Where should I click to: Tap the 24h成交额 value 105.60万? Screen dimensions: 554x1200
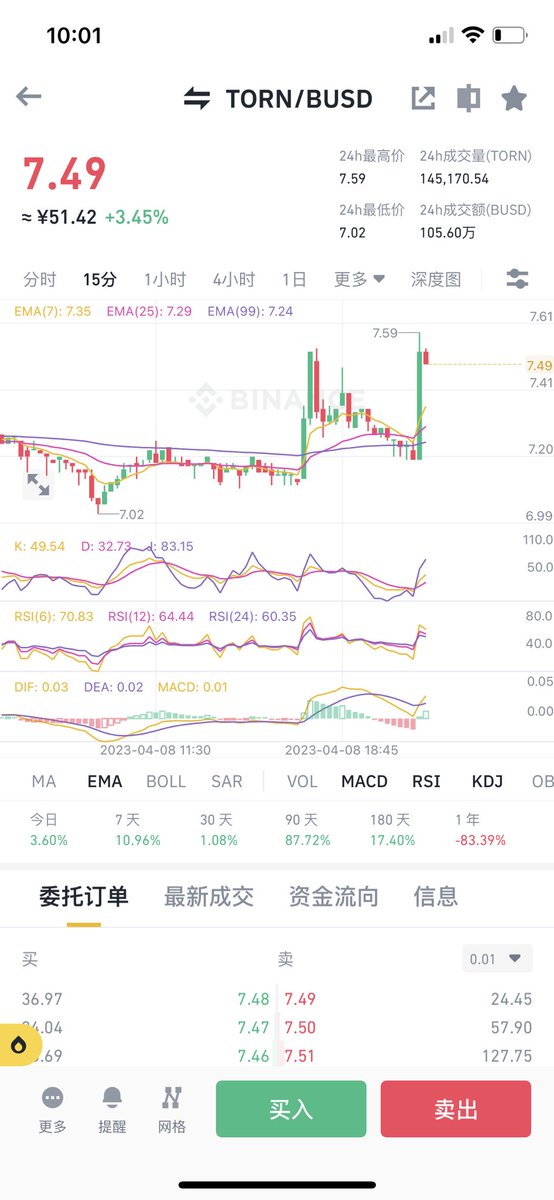447,233
